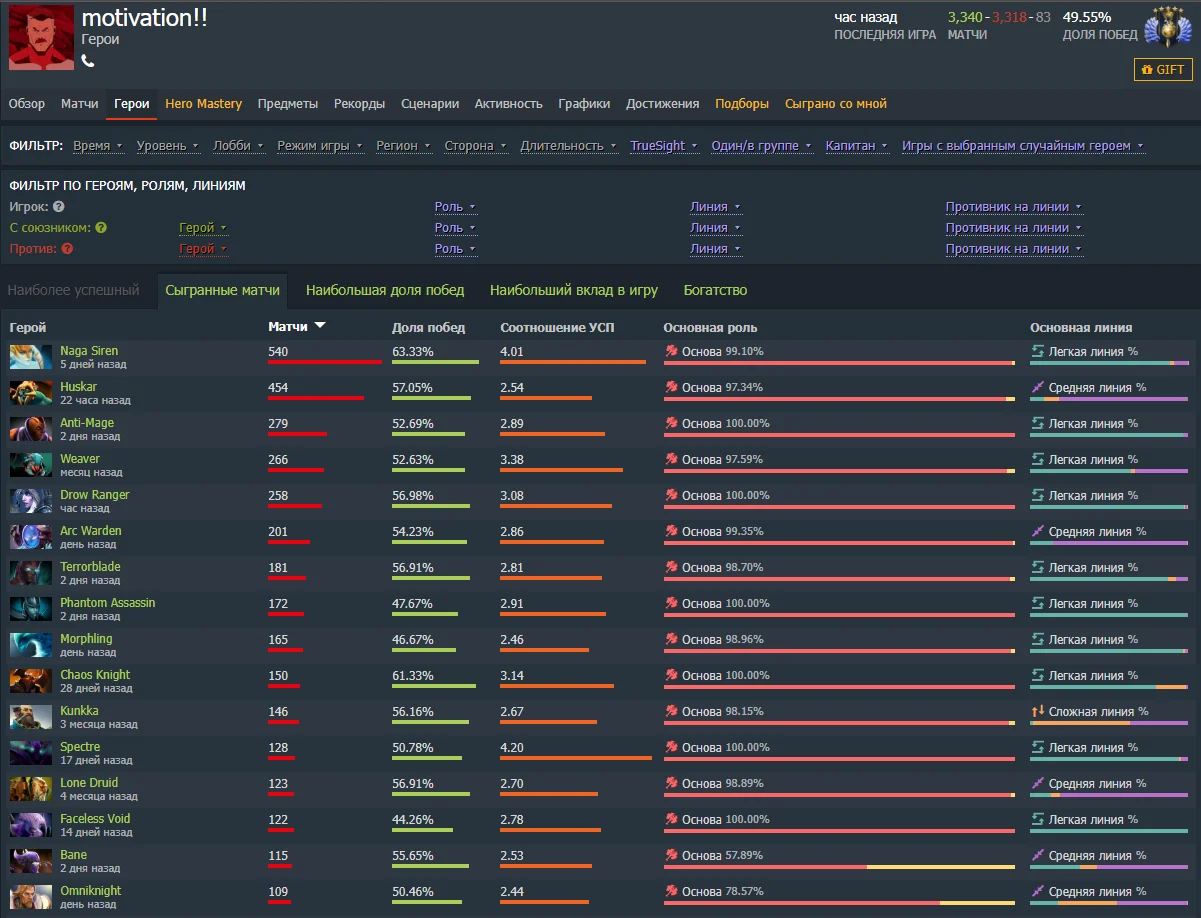This screenshot has height=918, width=1201.
Task: Click the Lone Druid hero portrait
Action: (30, 789)
